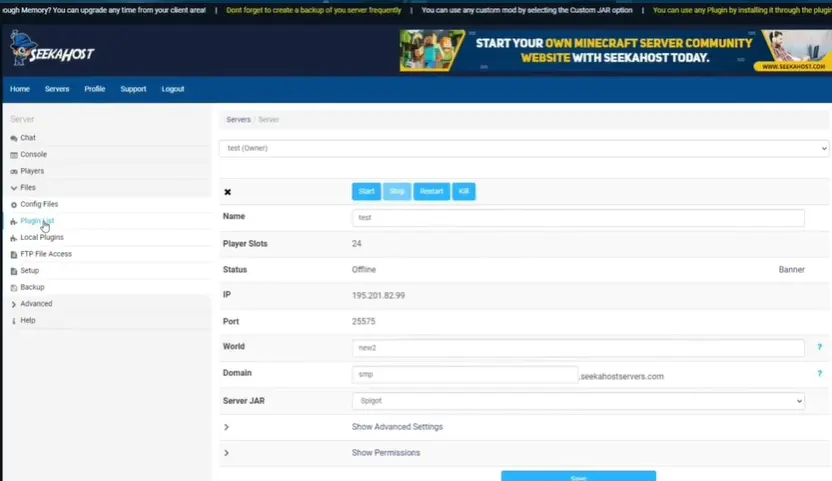Click the Stop server button
The image size is (832, 481).
[x=397, y=192]
